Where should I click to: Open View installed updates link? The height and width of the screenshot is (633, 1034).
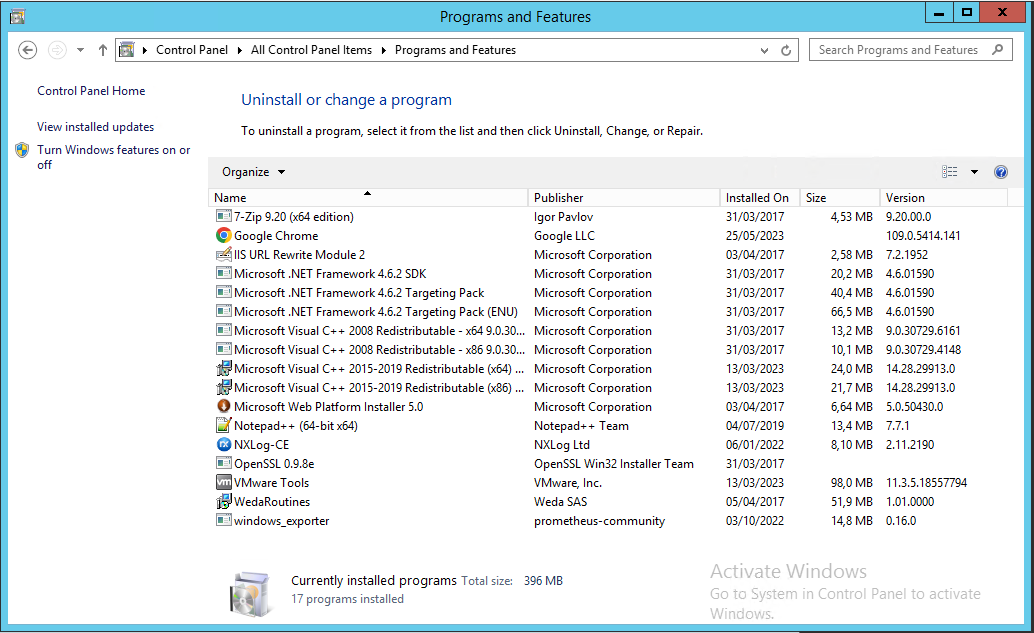[x=96, y=127]
